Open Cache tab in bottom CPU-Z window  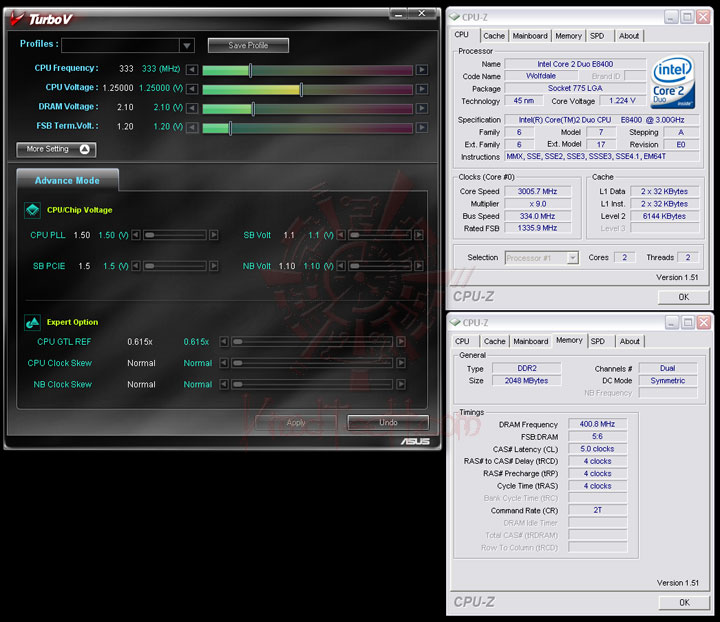click(495, 342)
